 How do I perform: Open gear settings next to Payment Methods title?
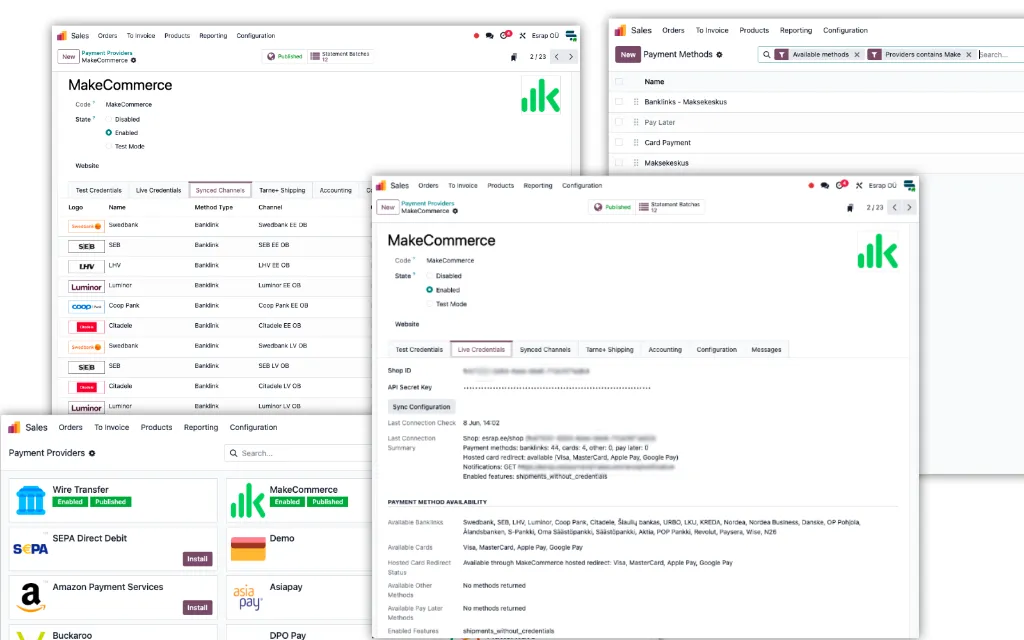[x=719, y=55]
